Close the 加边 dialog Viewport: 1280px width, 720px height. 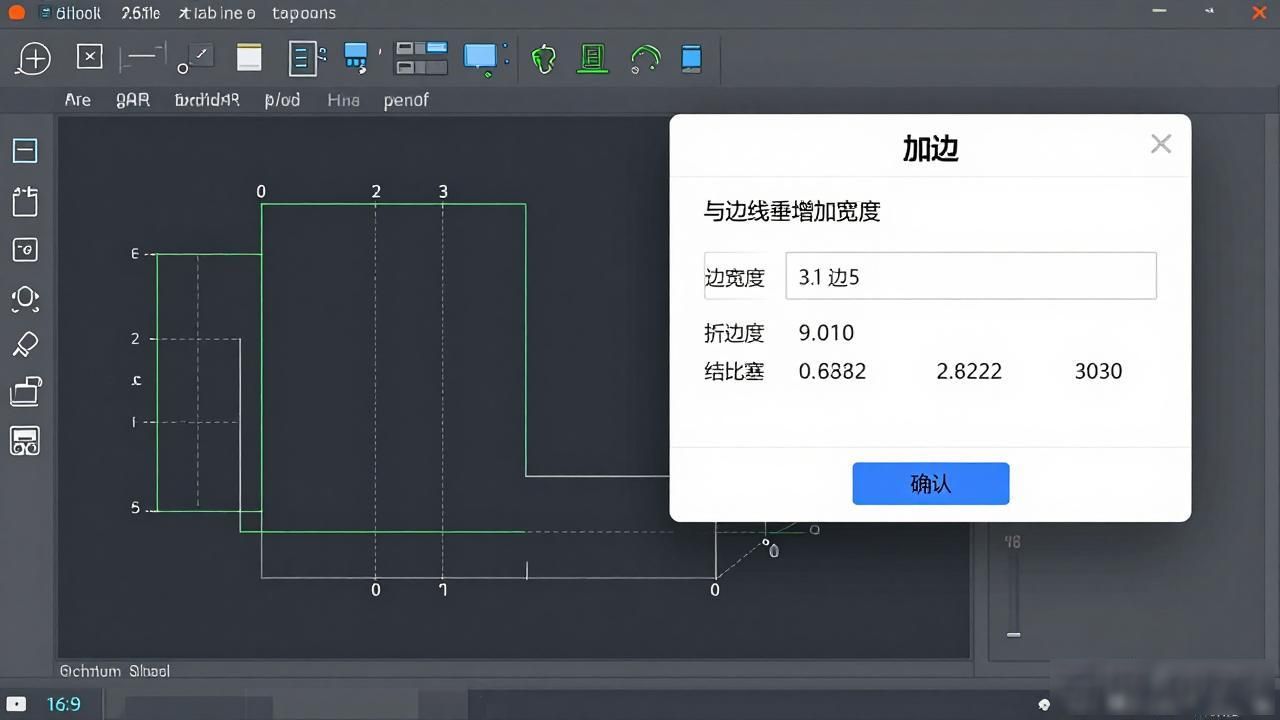(1161, 144)
